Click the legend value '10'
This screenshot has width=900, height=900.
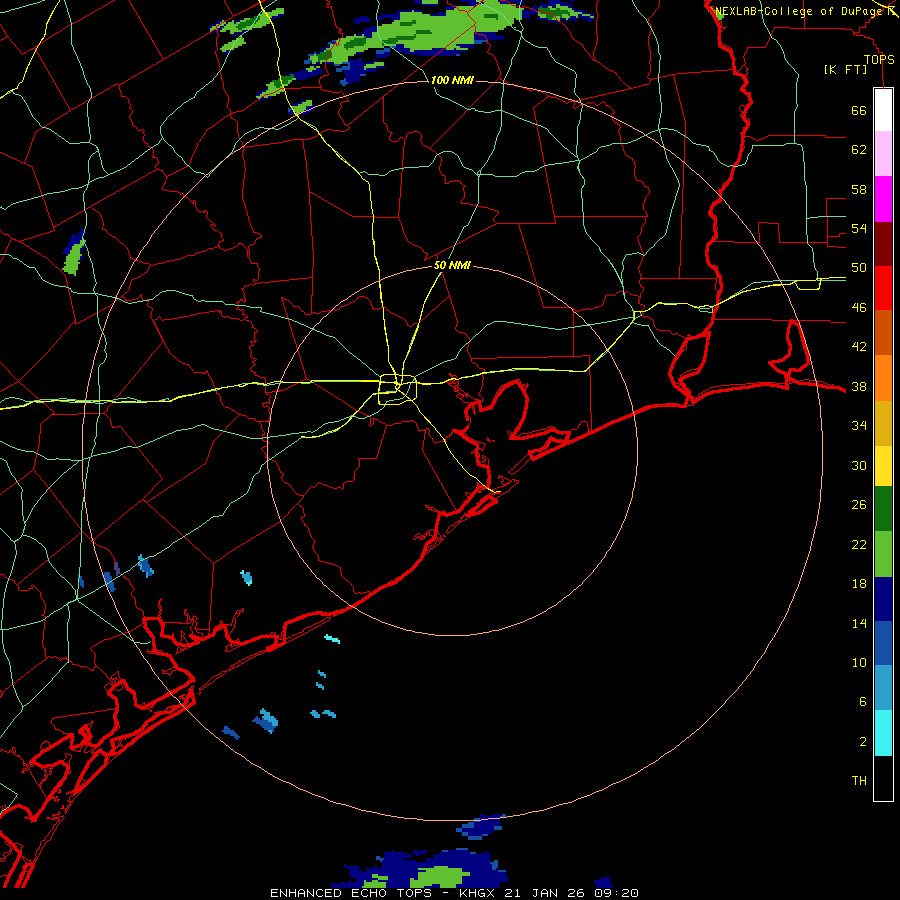tap(859, 663)
